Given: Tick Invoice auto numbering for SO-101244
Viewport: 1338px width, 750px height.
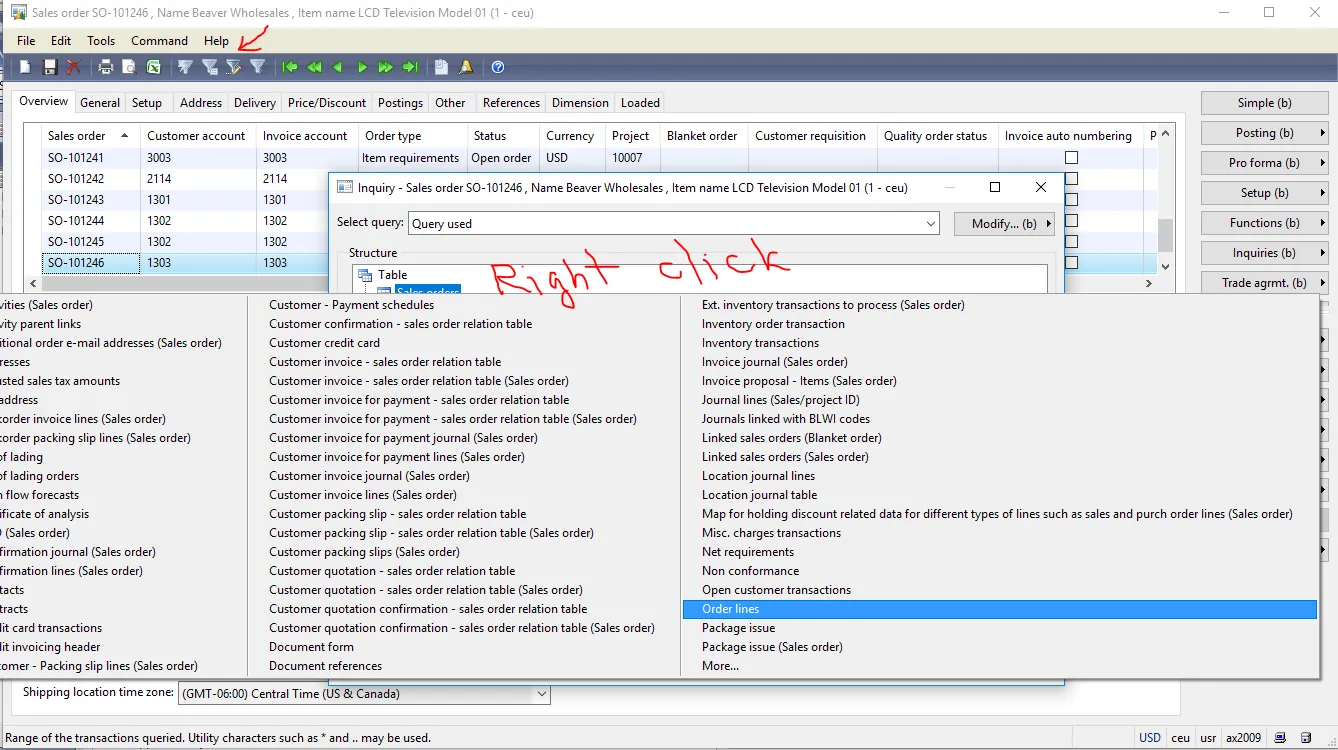Looking at the screenshot, I should click(x=1071, y=221).
